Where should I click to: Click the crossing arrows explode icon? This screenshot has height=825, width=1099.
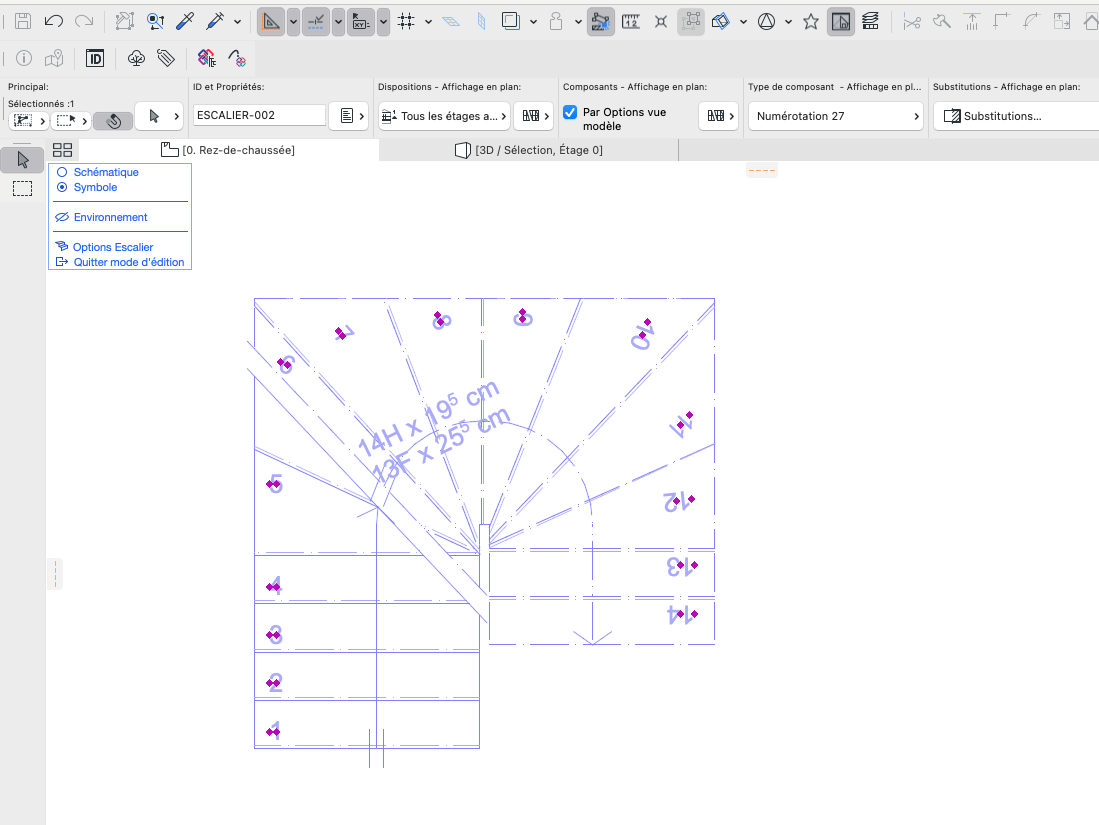pos(661,22)
